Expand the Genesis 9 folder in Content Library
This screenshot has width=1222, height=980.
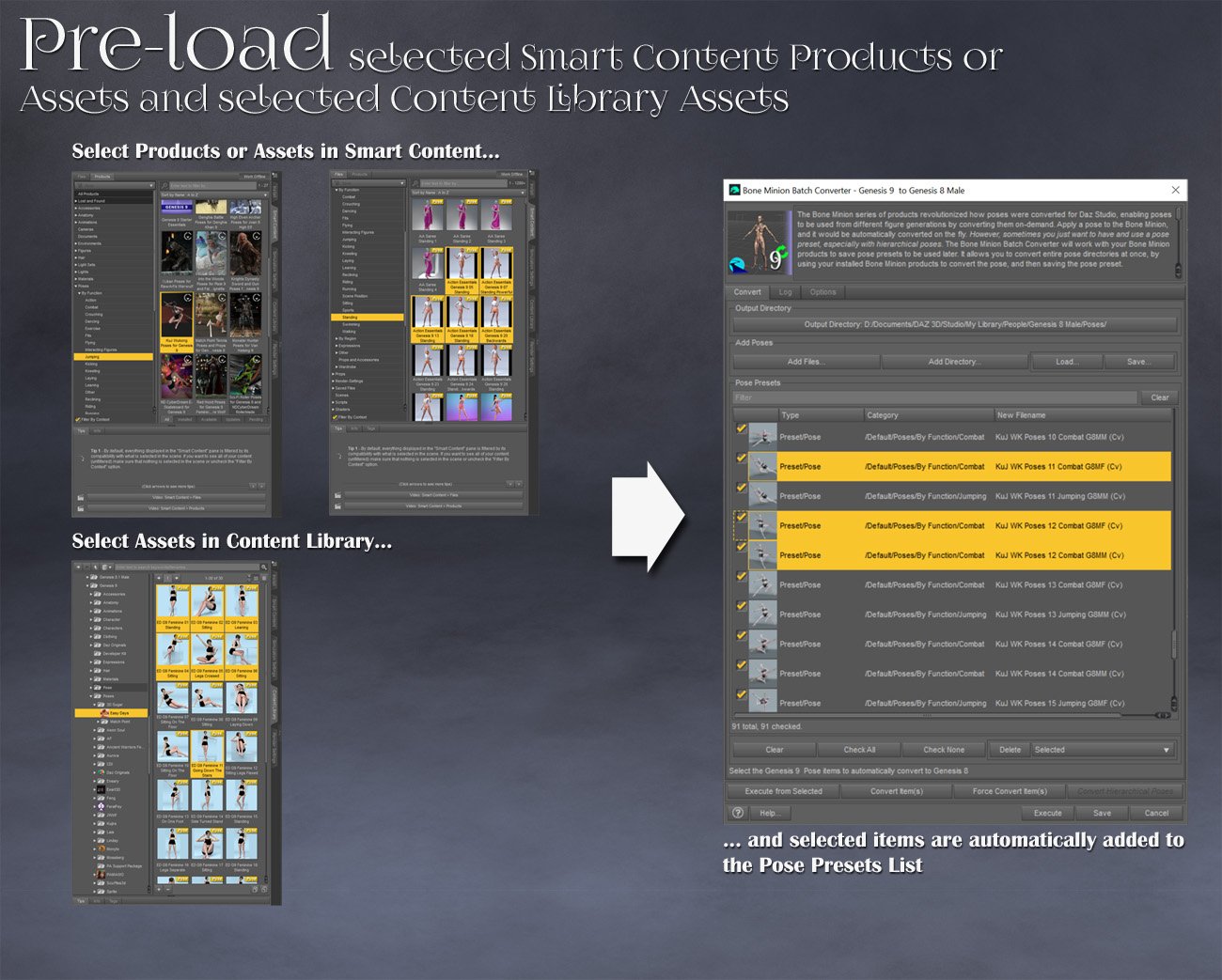[x=86, y=584]
